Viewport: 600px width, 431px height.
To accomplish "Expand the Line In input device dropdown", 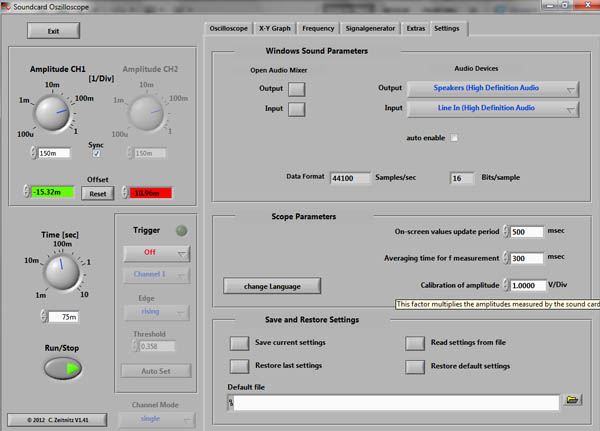I will click(492, 109).
